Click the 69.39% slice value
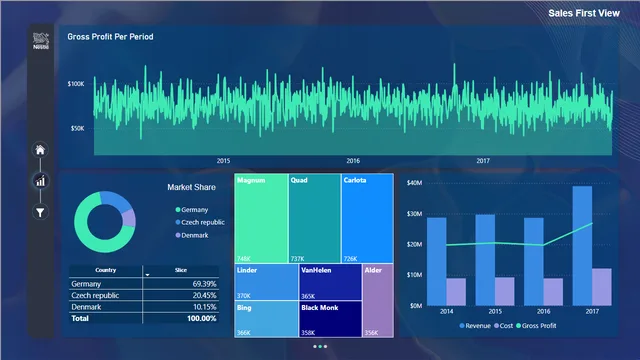 point(204,284)
